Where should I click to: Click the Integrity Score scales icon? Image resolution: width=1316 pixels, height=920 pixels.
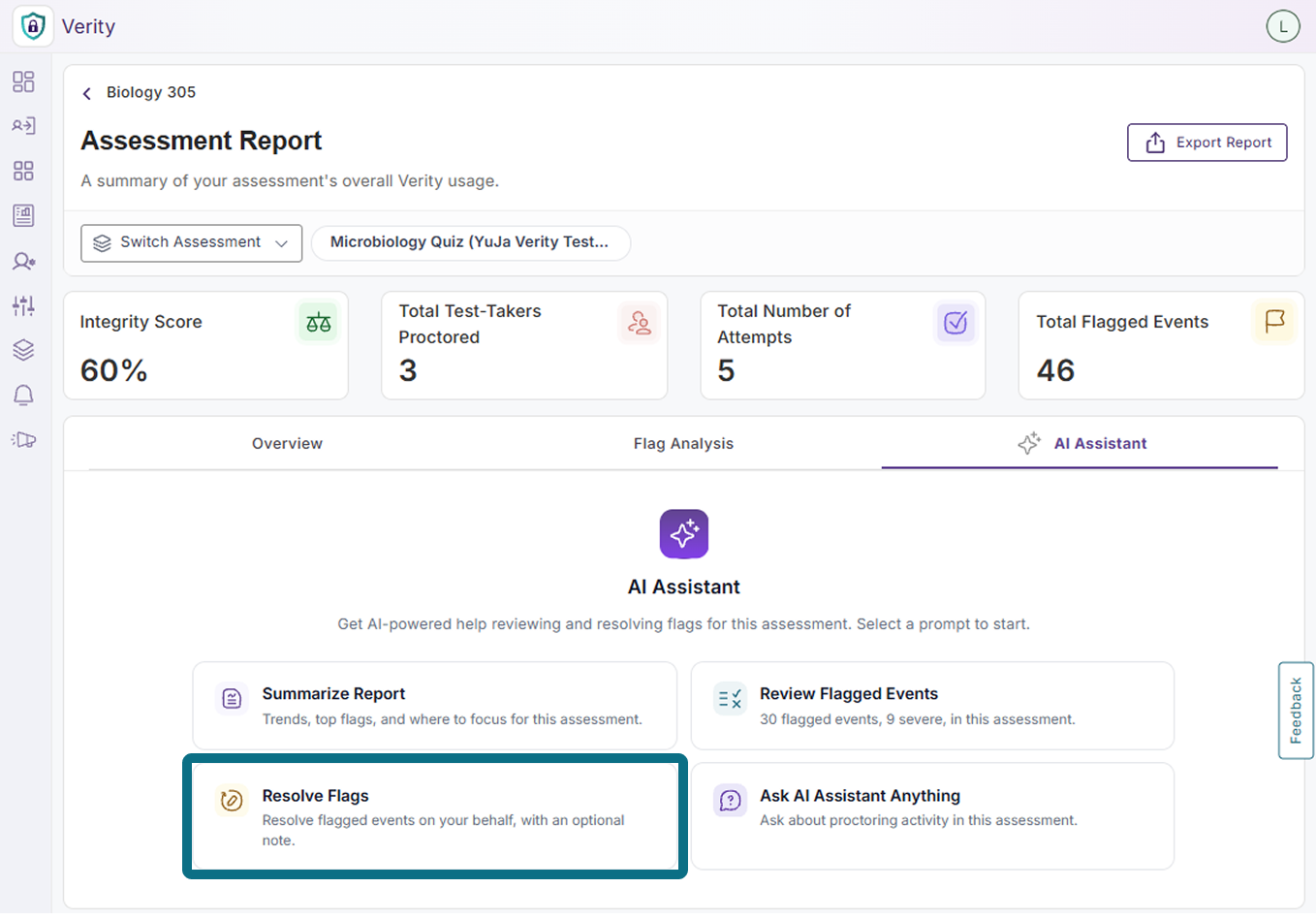(318, 323)
